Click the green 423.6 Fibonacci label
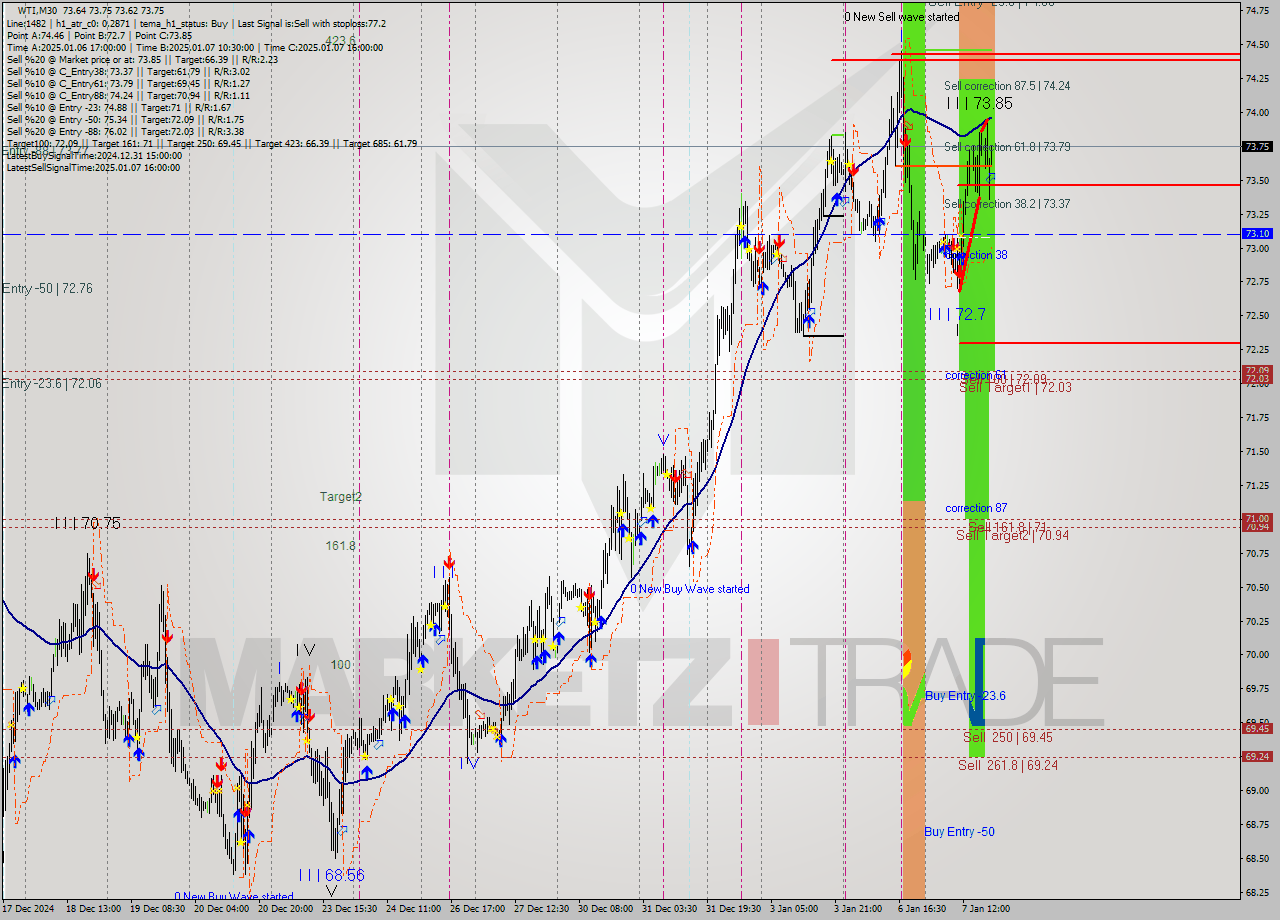 click(x=340, y=40)
